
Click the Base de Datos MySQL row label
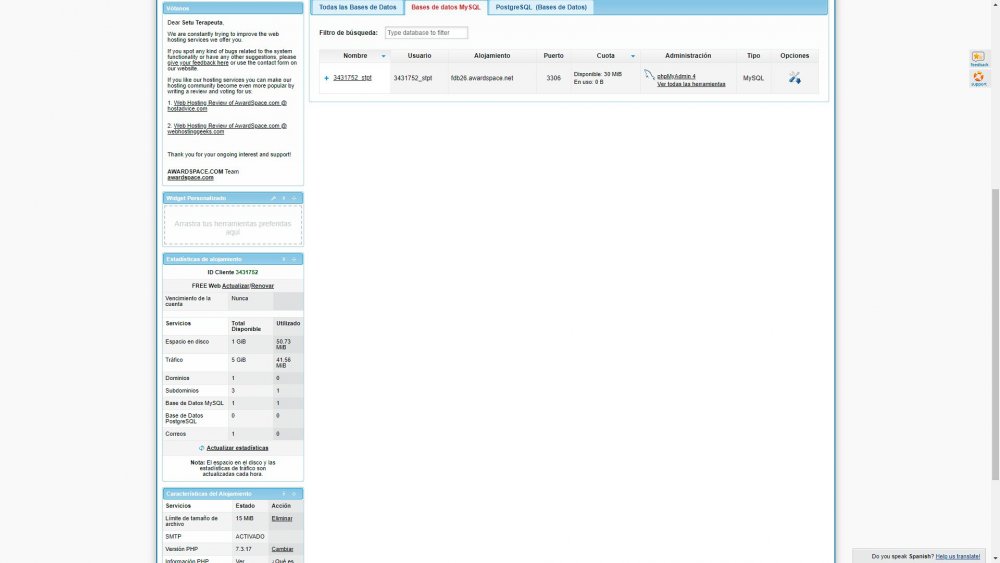coord(195,403)
